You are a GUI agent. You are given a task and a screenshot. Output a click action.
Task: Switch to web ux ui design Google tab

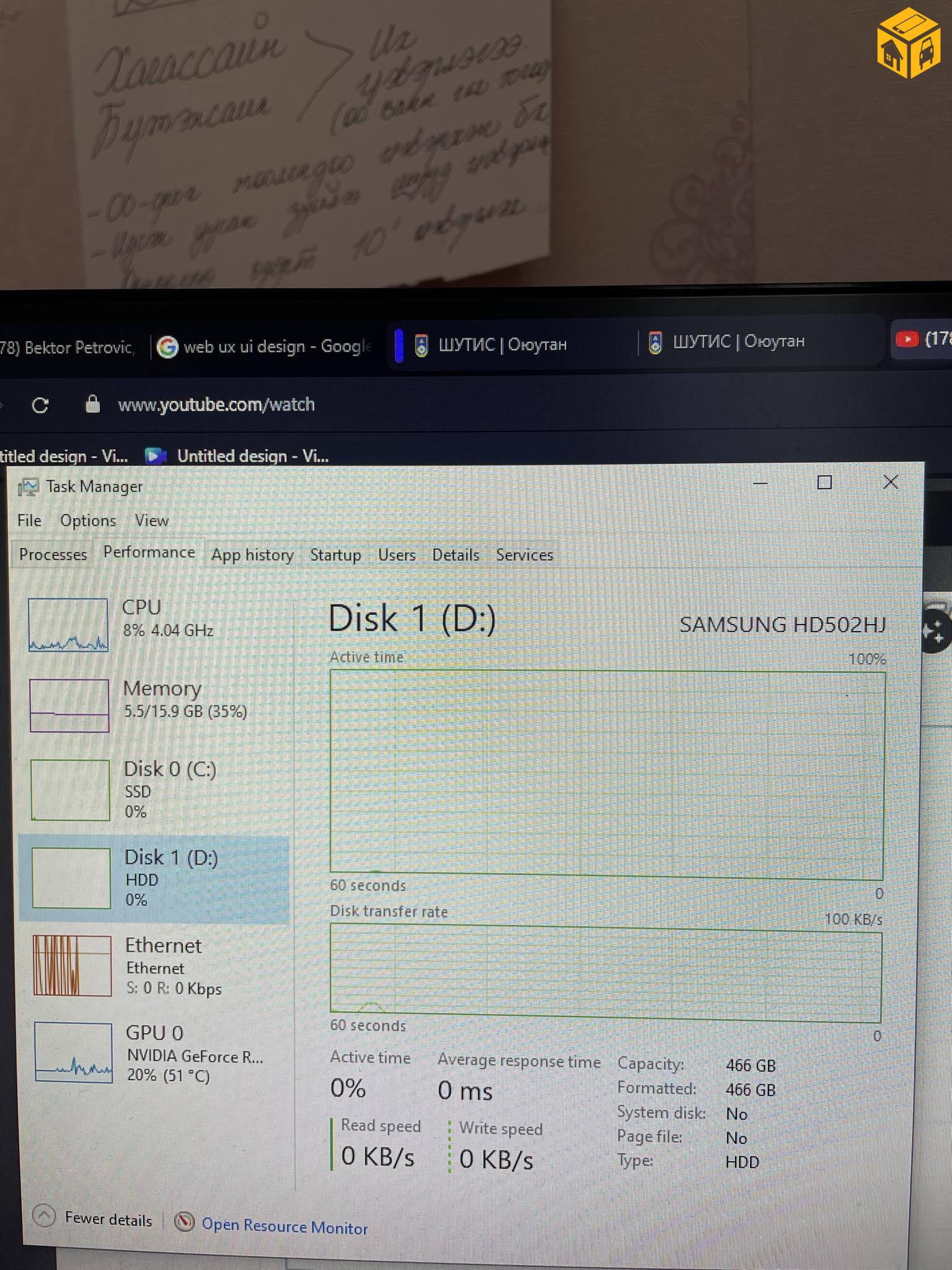tap(267, 347)
